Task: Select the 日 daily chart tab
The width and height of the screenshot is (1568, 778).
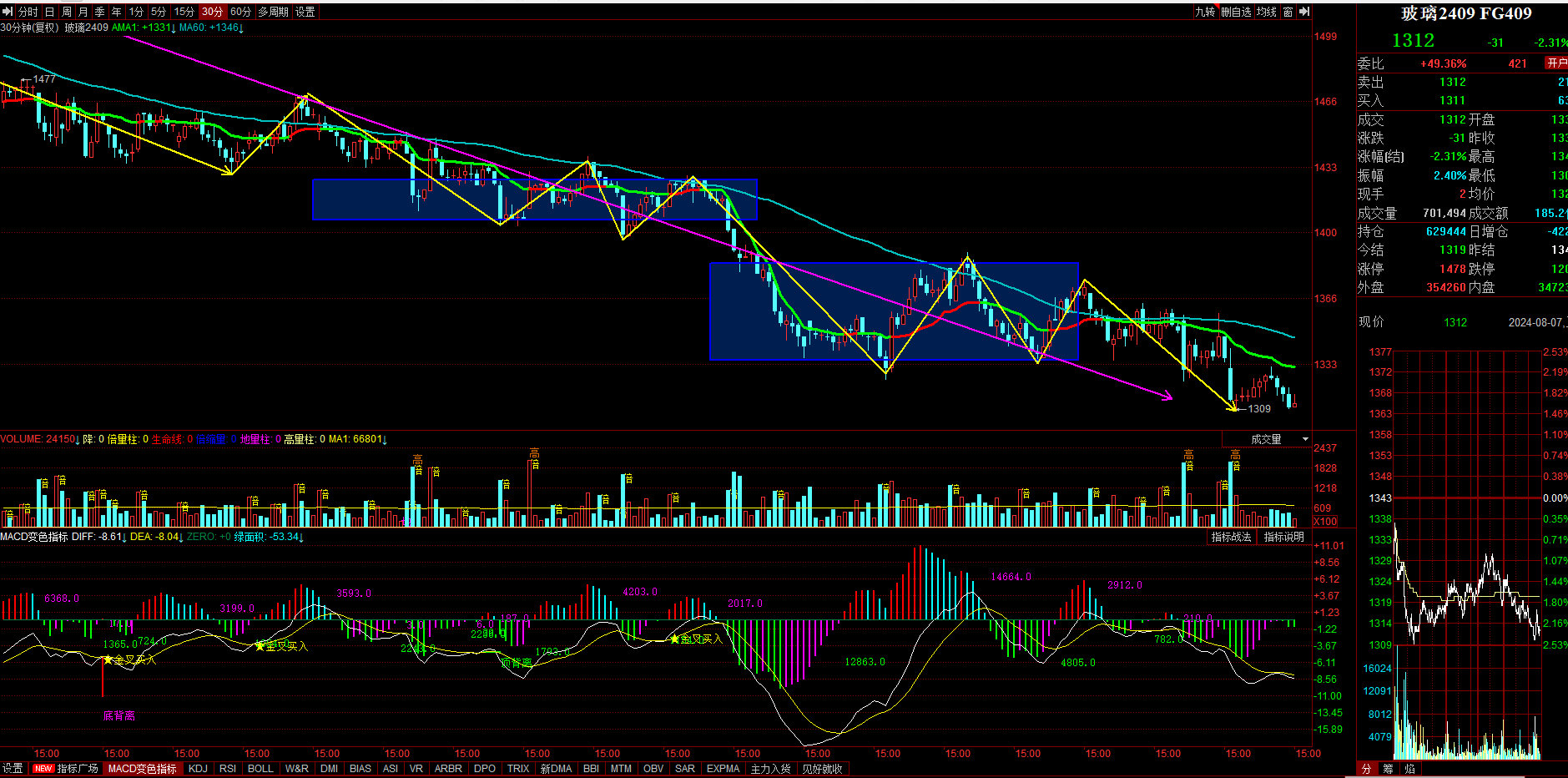Action: 49,12
